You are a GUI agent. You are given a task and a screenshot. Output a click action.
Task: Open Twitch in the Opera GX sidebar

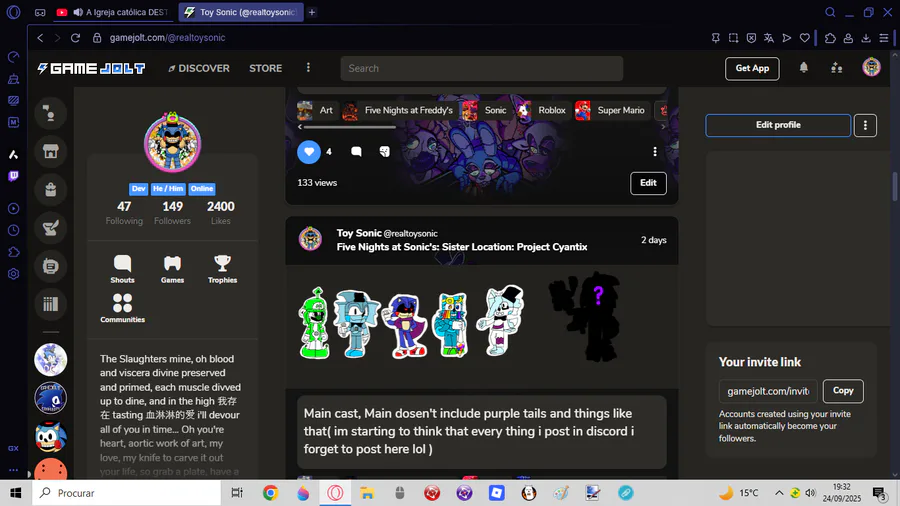point(13,176)
